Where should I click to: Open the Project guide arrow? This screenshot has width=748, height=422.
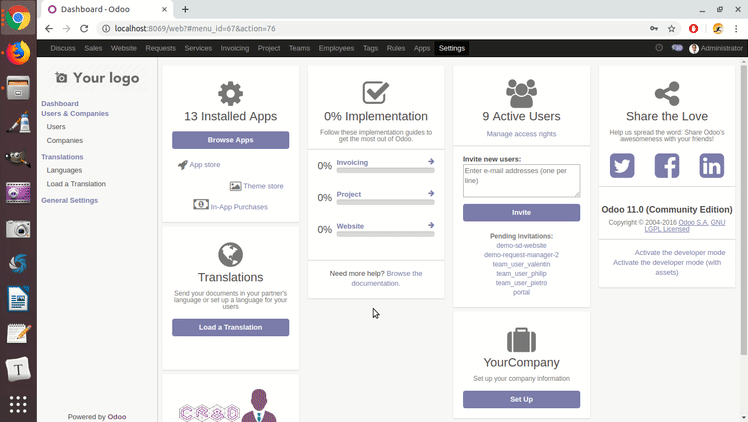(x=431, y=194)
